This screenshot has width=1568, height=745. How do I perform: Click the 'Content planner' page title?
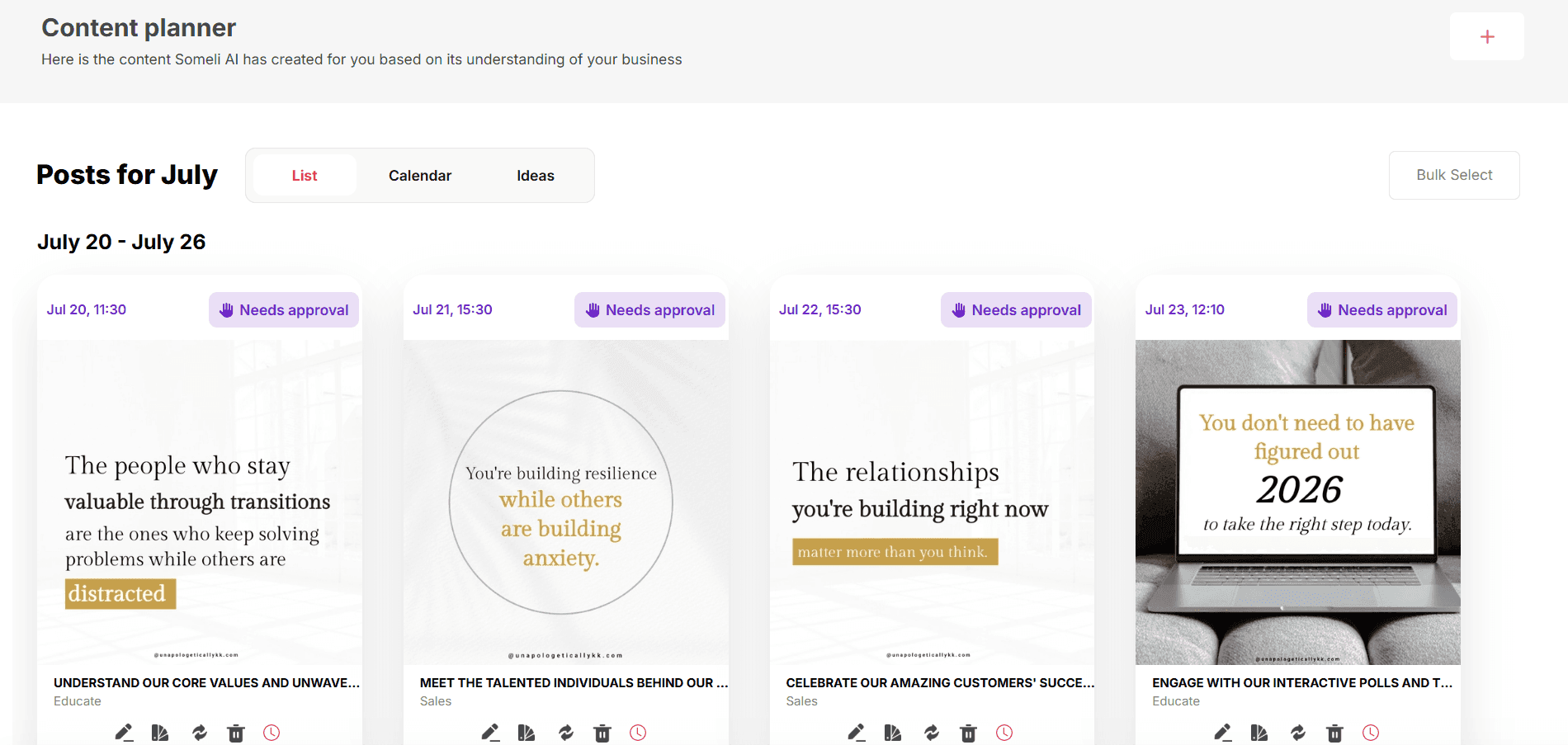click(139, 28)
